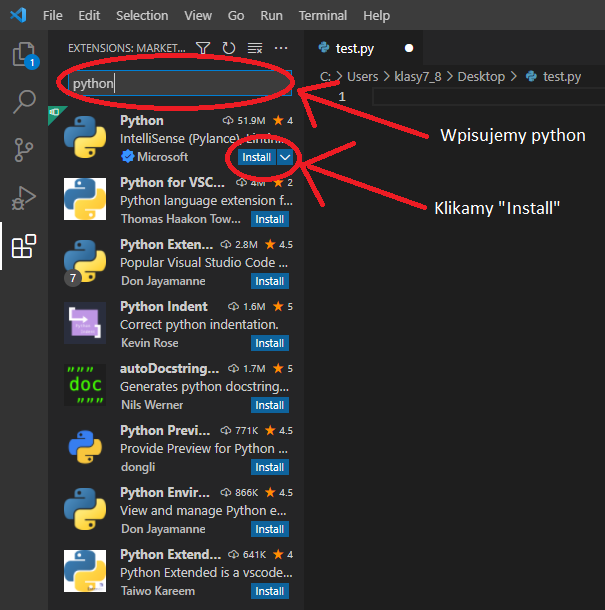Click the VS Code logo icon
Screen dimensions: 605x610
point(18,15)
